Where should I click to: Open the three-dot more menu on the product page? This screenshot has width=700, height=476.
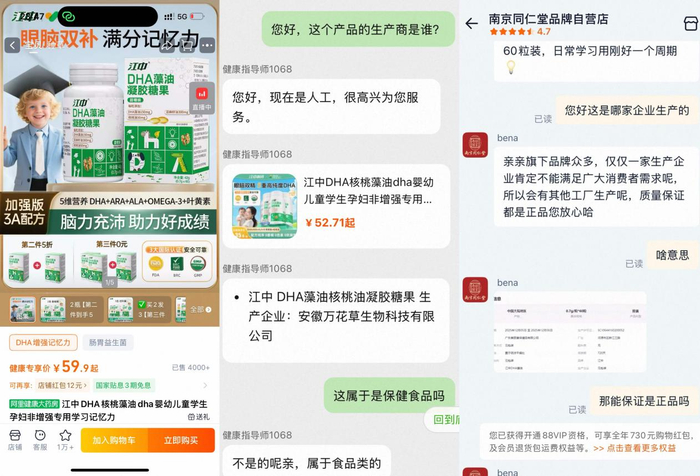point(207,45)
